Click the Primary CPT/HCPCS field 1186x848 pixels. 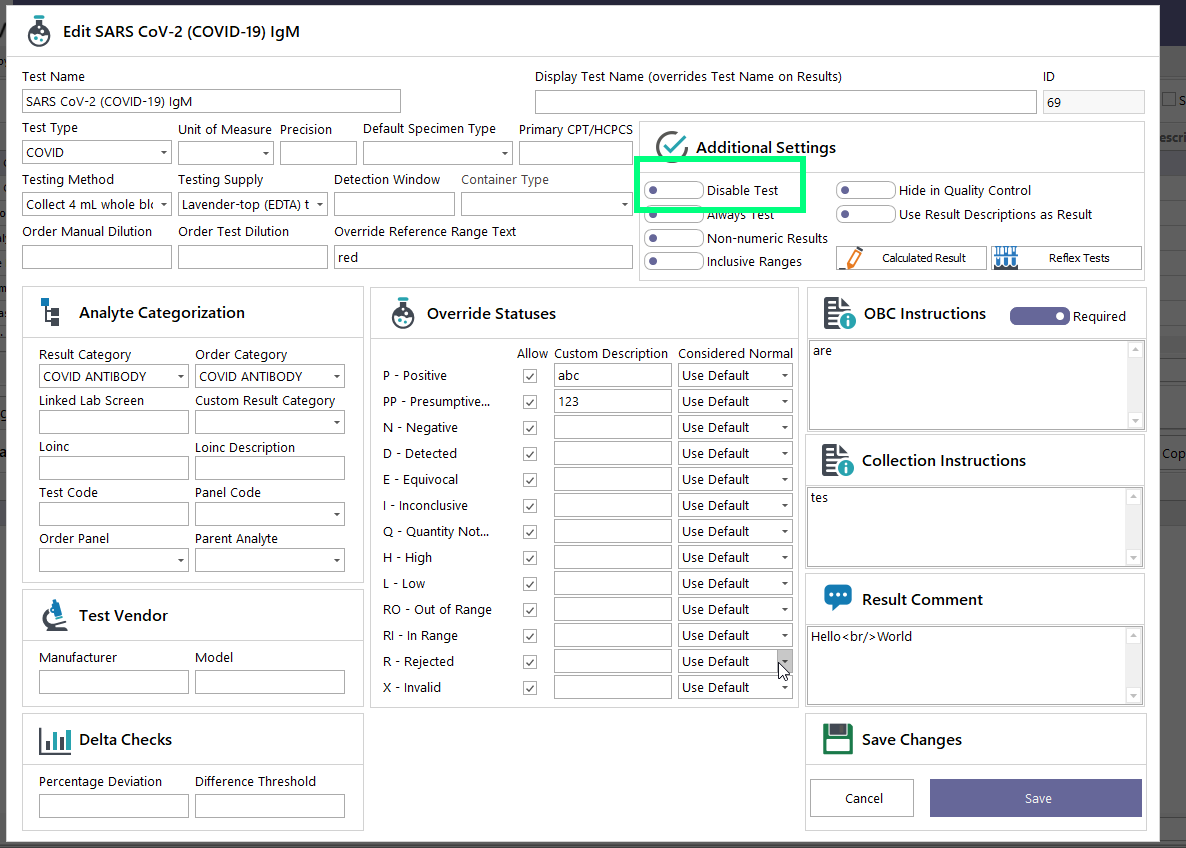[576, 153]
